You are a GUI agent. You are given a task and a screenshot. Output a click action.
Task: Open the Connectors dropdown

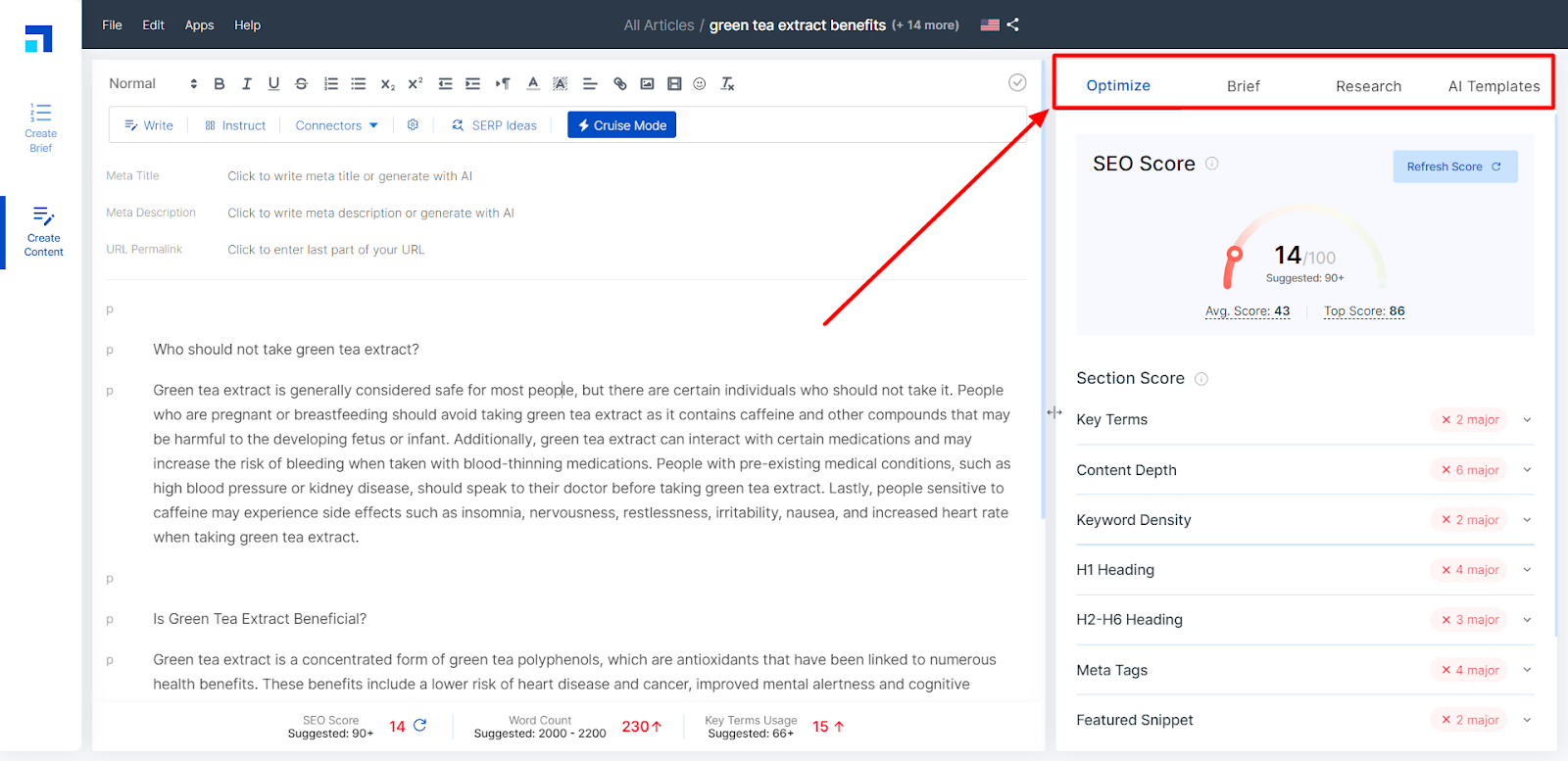[x=336, y=125]
